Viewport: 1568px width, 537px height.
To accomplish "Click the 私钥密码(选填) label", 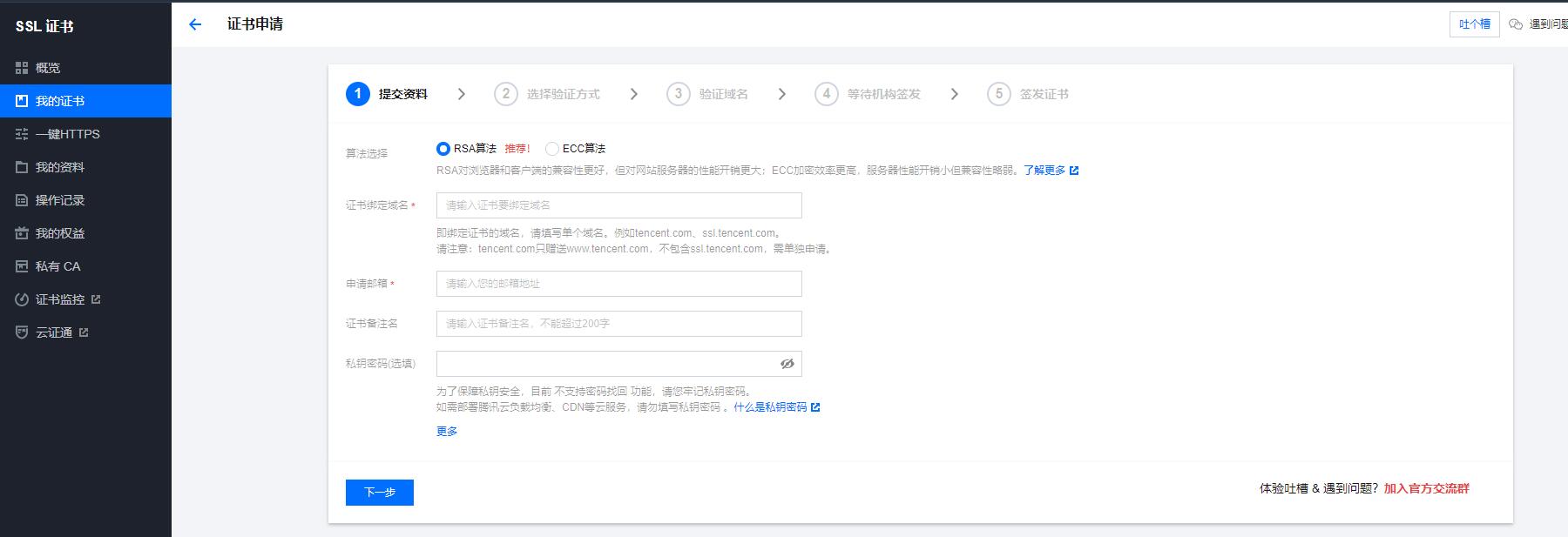I will pyautogui.click(x=381, y=364).
